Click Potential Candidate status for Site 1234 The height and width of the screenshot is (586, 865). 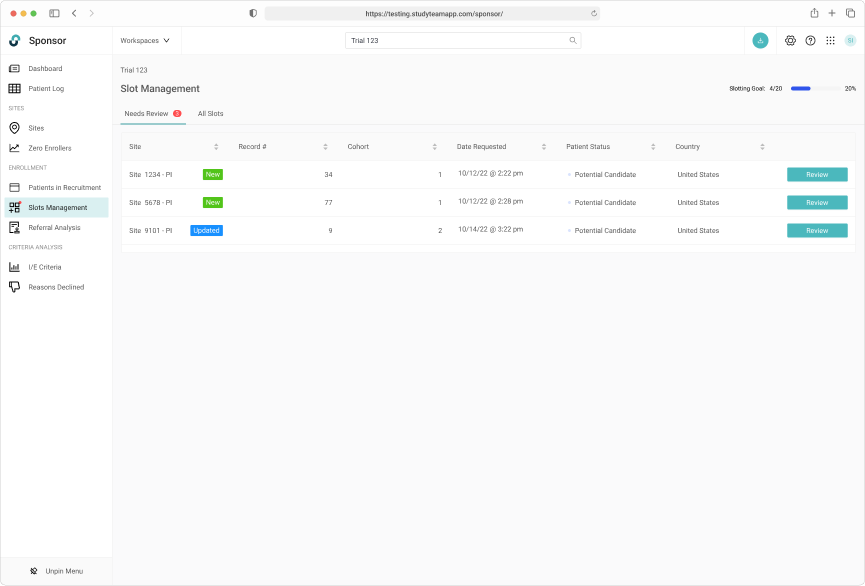point(605,174)
